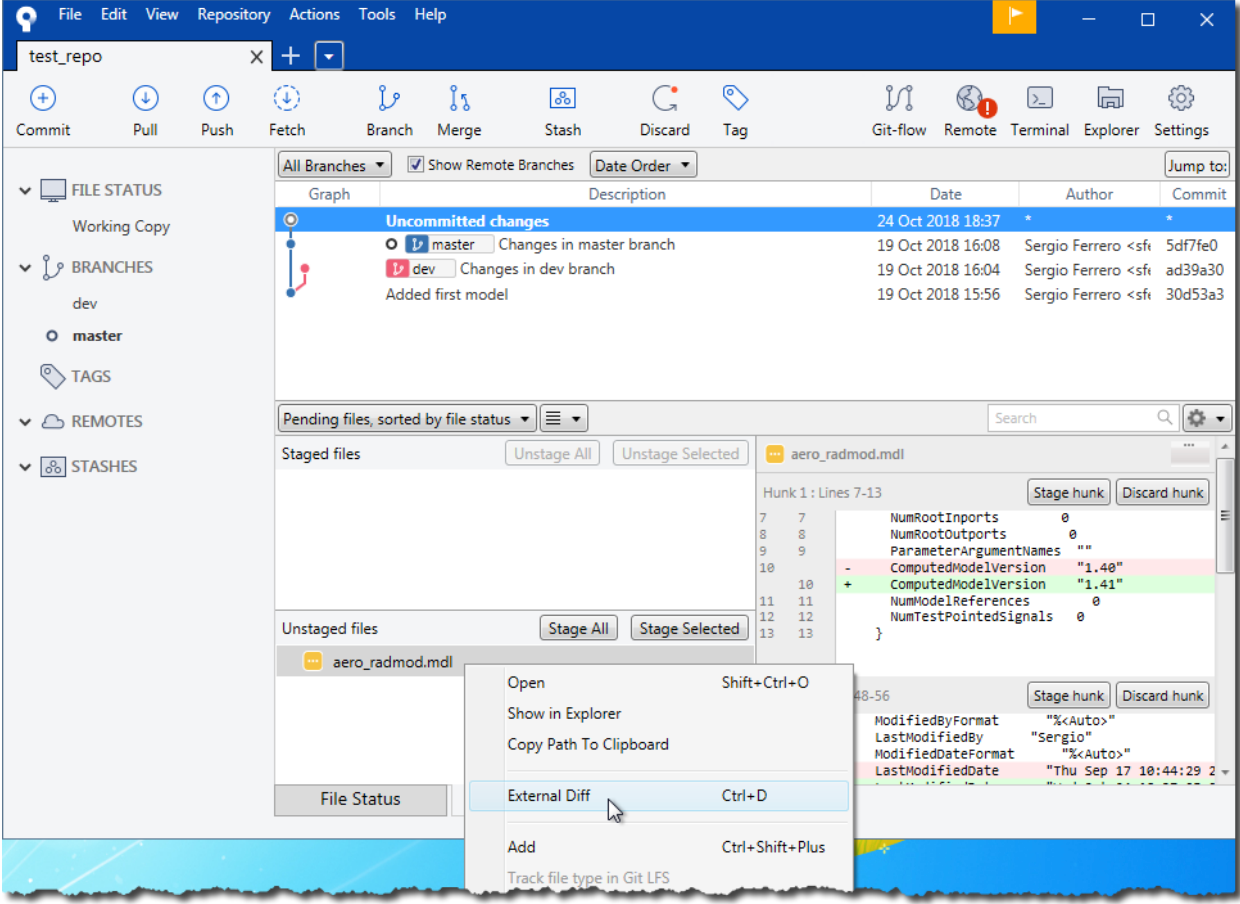Open the Branch tool
This screenshot has width=1240, height=904.
389,98
